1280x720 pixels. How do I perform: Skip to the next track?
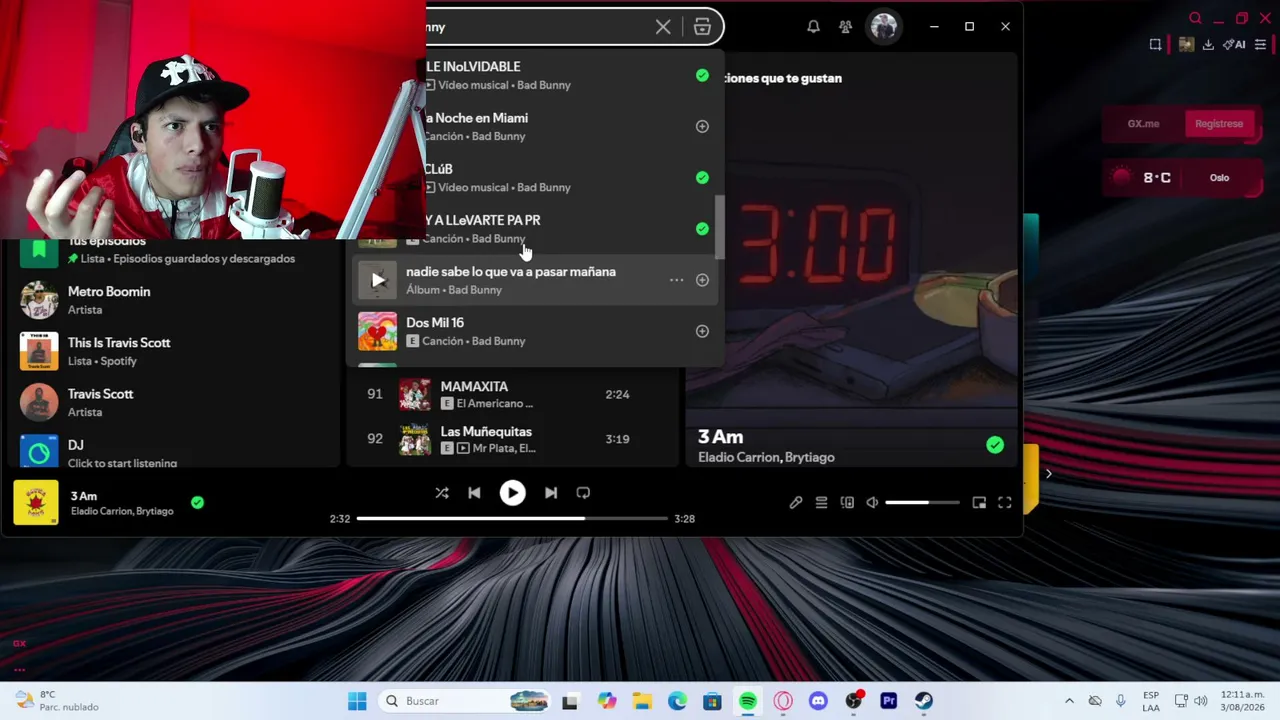(x=551, y=493)
